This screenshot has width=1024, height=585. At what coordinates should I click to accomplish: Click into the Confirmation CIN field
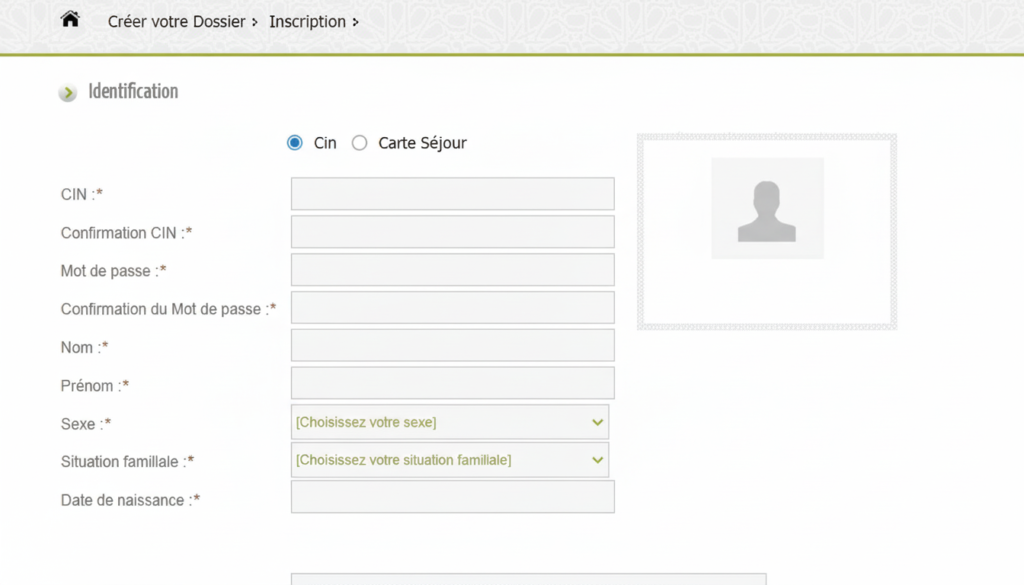452,232
